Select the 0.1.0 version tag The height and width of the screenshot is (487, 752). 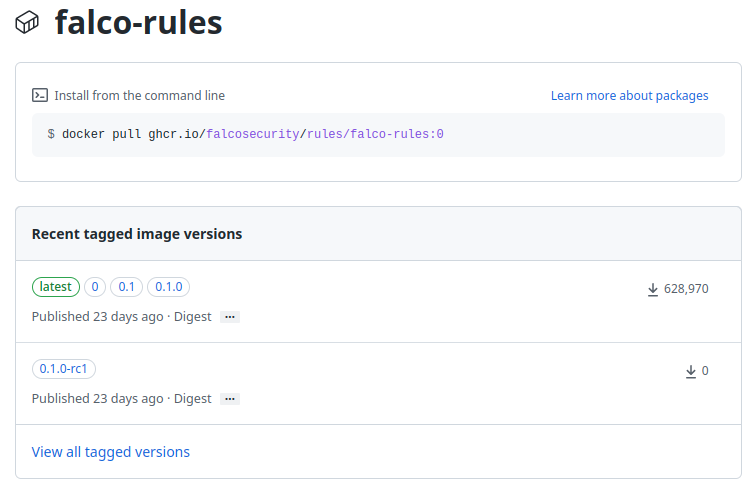[x=169, y=287]
